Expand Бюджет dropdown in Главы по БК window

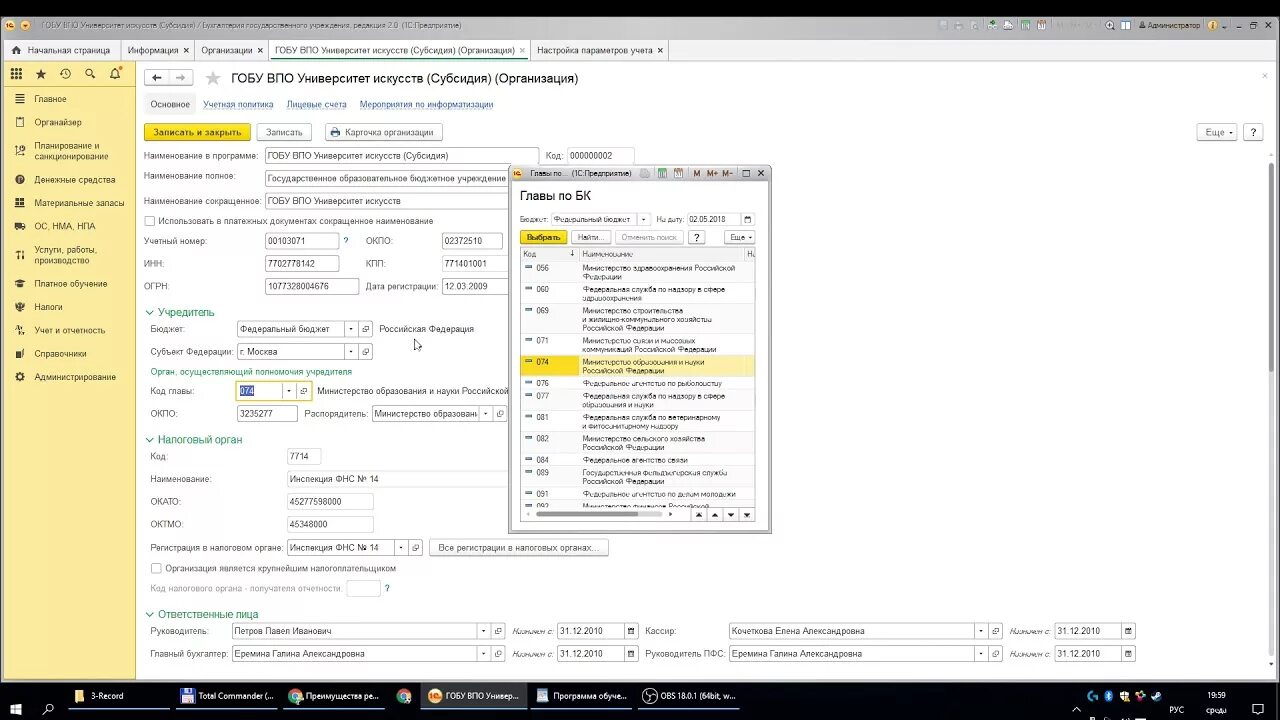click(x=644, y=219)
